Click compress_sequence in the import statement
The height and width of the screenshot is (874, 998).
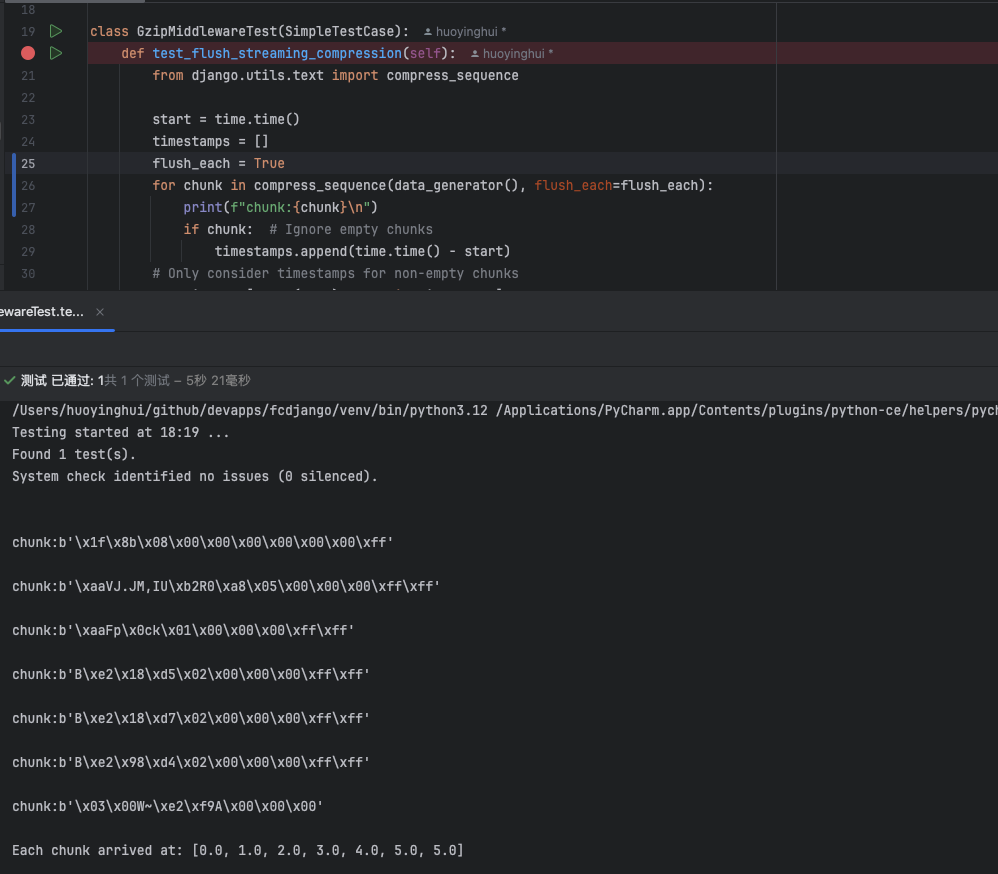452,75
